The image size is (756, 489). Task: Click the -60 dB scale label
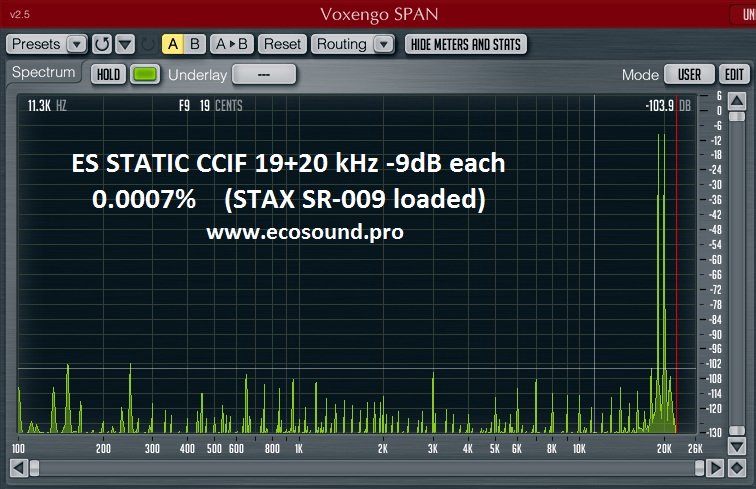pyautogui.click(x=716, y=260)
